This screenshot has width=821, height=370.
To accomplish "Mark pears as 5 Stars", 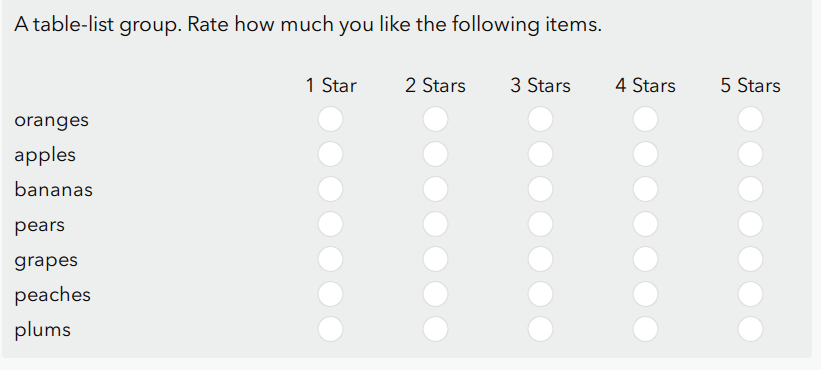I will click(750, 224).
